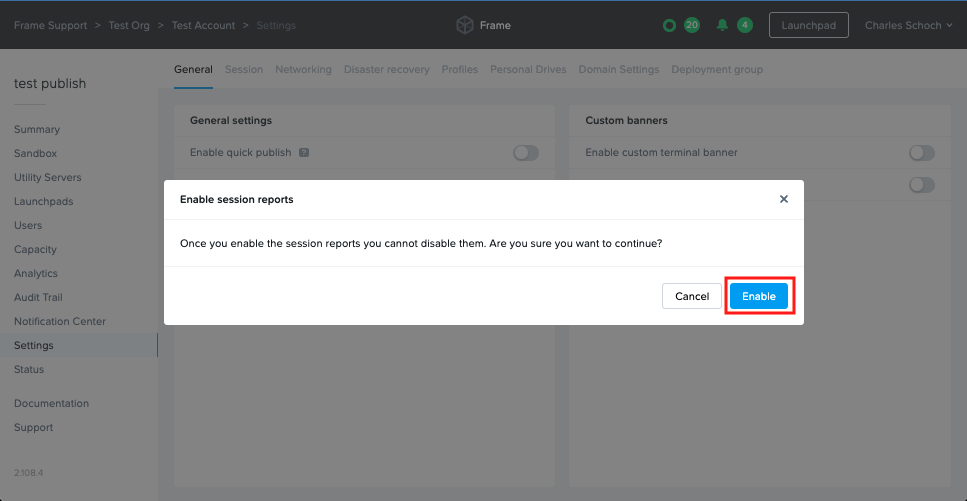Open the Networking tab
Viewport: 967px width, 501px height.
tap(303, 70)
